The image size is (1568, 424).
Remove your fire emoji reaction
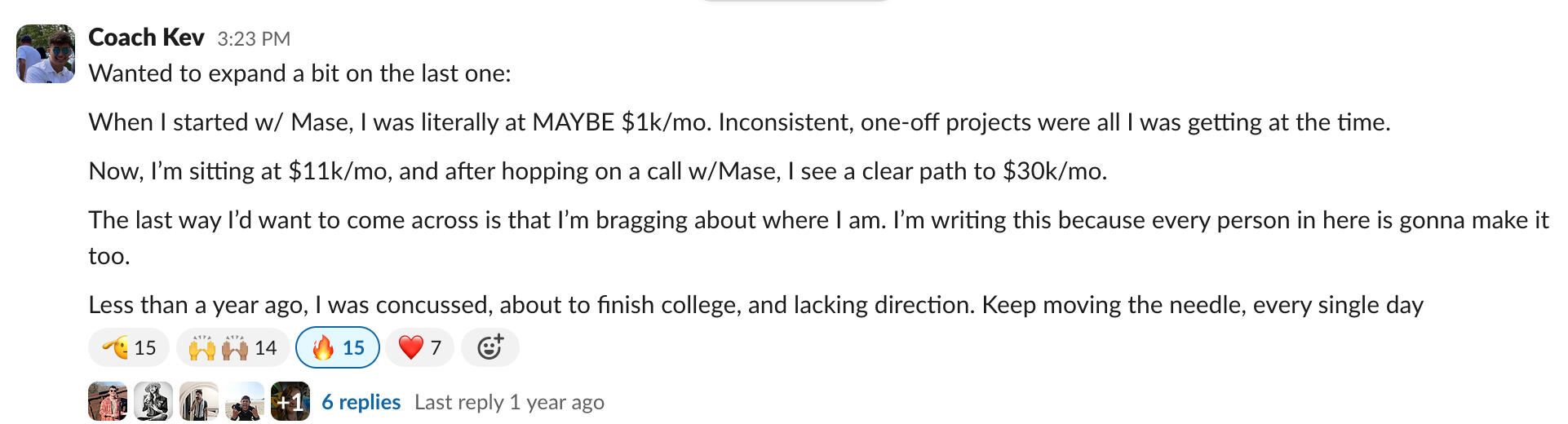(338, 348)
